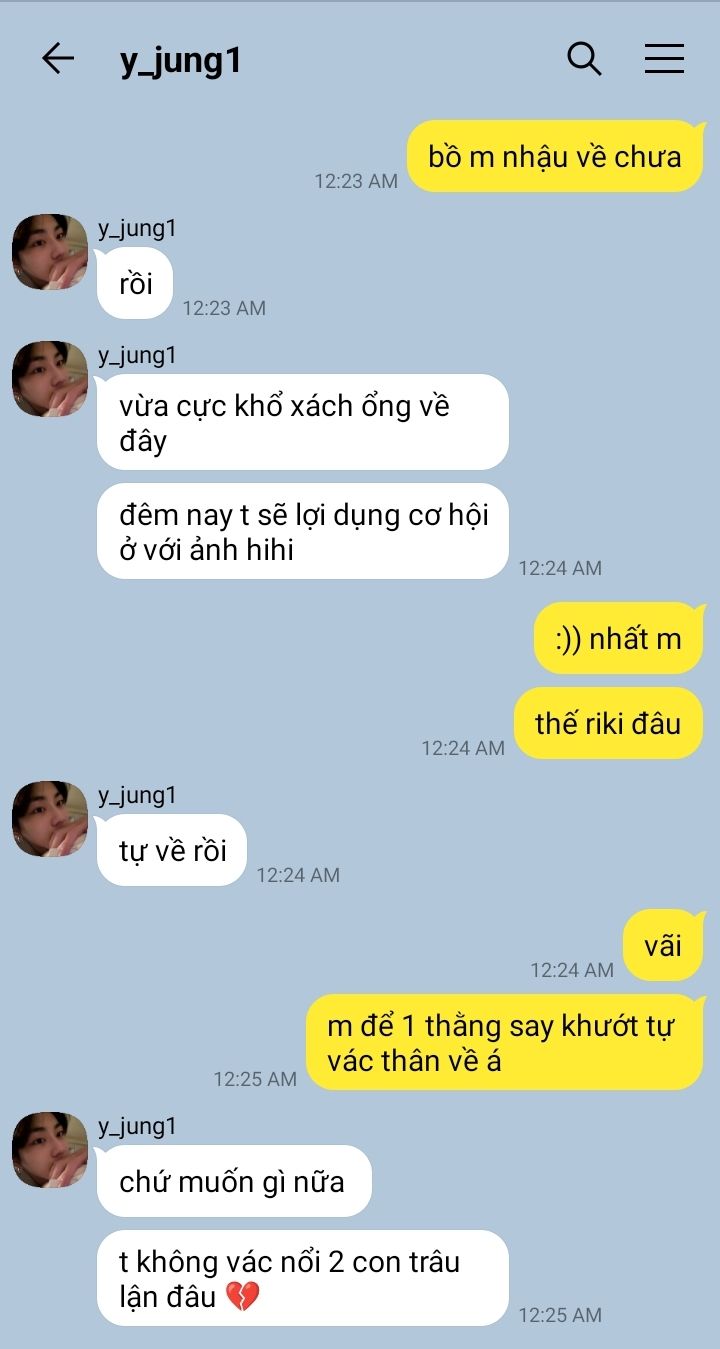The image size is (720, 1349).
Task: Tap the "thế riki đâu" message
Action: tap(609, 723)
